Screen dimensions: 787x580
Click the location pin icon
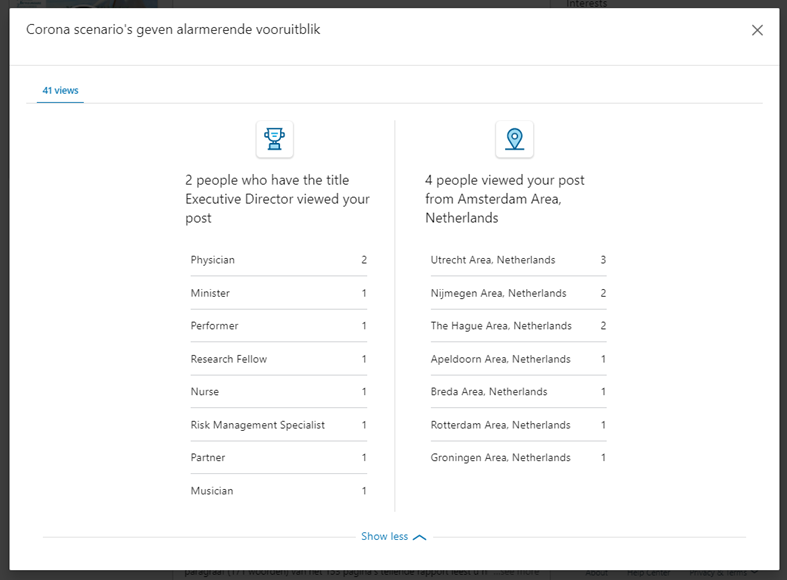tap(514, 139)
